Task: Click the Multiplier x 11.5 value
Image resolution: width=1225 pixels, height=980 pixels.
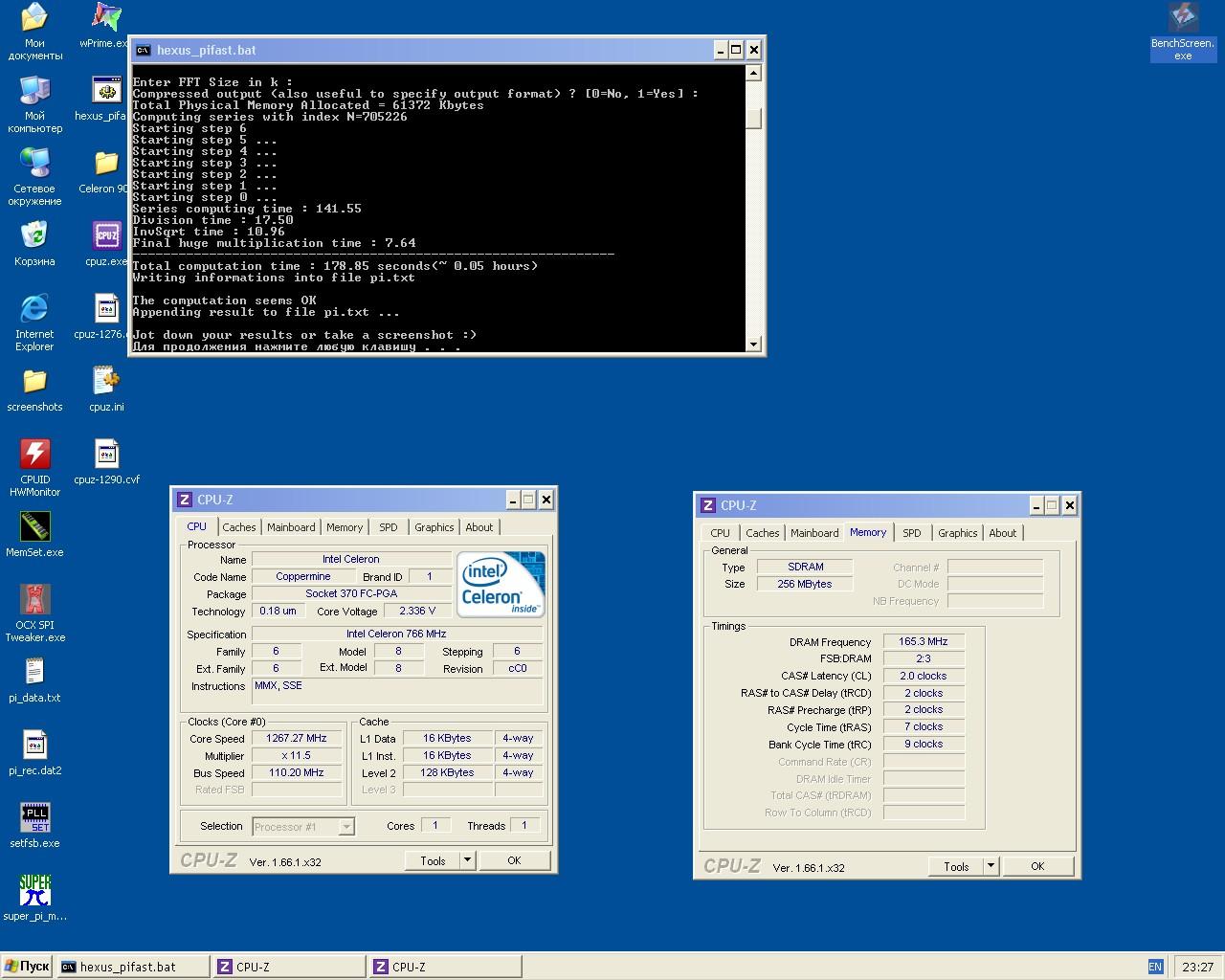Action: (x=297, y=756)
